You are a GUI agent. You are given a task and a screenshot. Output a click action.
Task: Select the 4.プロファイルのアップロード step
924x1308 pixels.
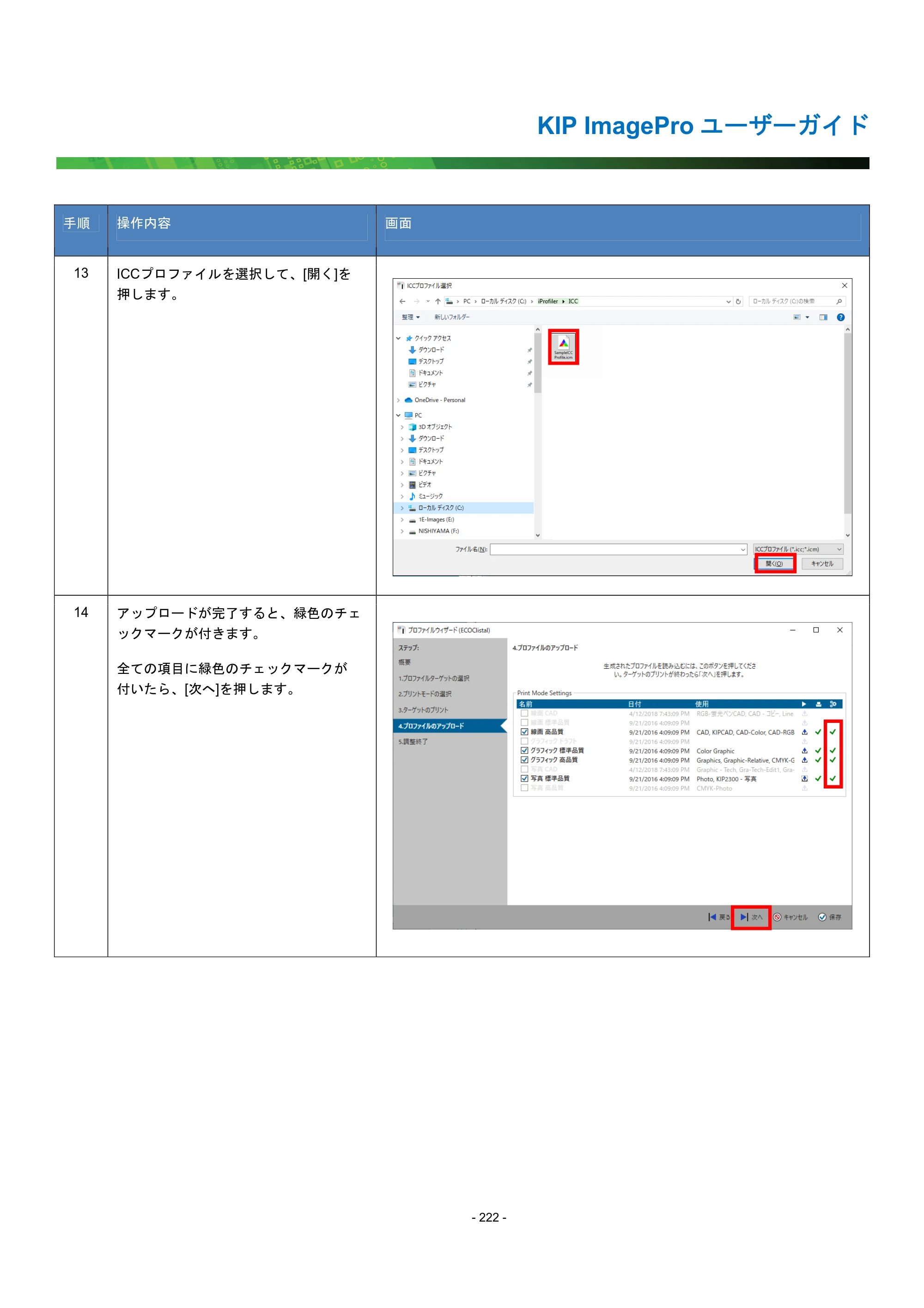tap(450, 726)
